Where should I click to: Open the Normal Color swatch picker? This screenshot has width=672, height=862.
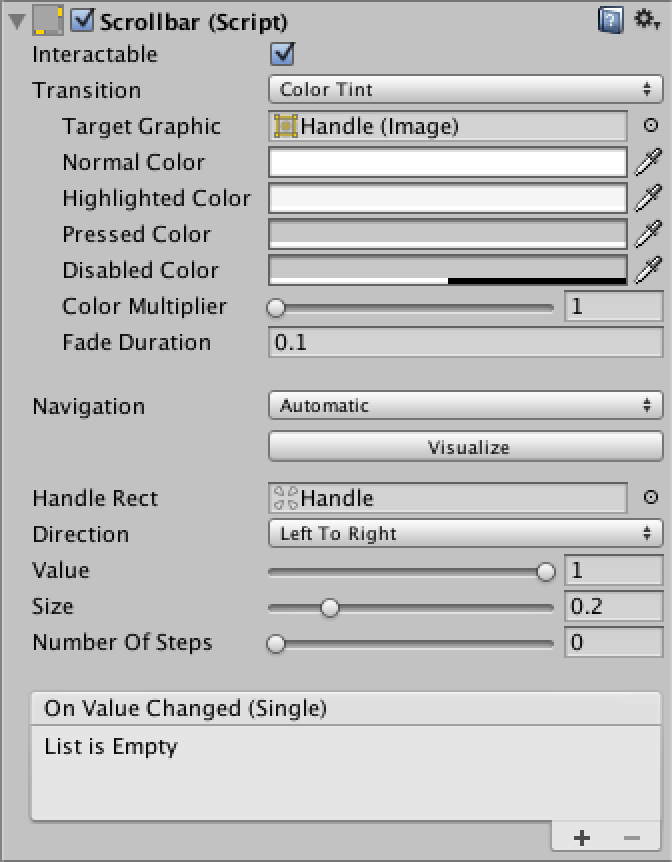tap(448, 162)
